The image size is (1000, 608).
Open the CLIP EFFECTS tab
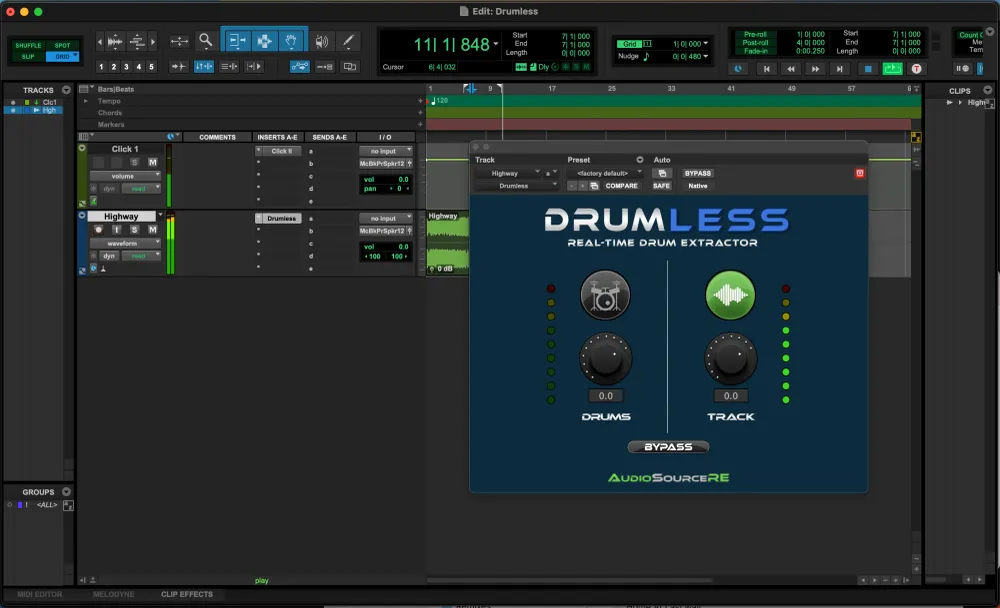(187, 594)
